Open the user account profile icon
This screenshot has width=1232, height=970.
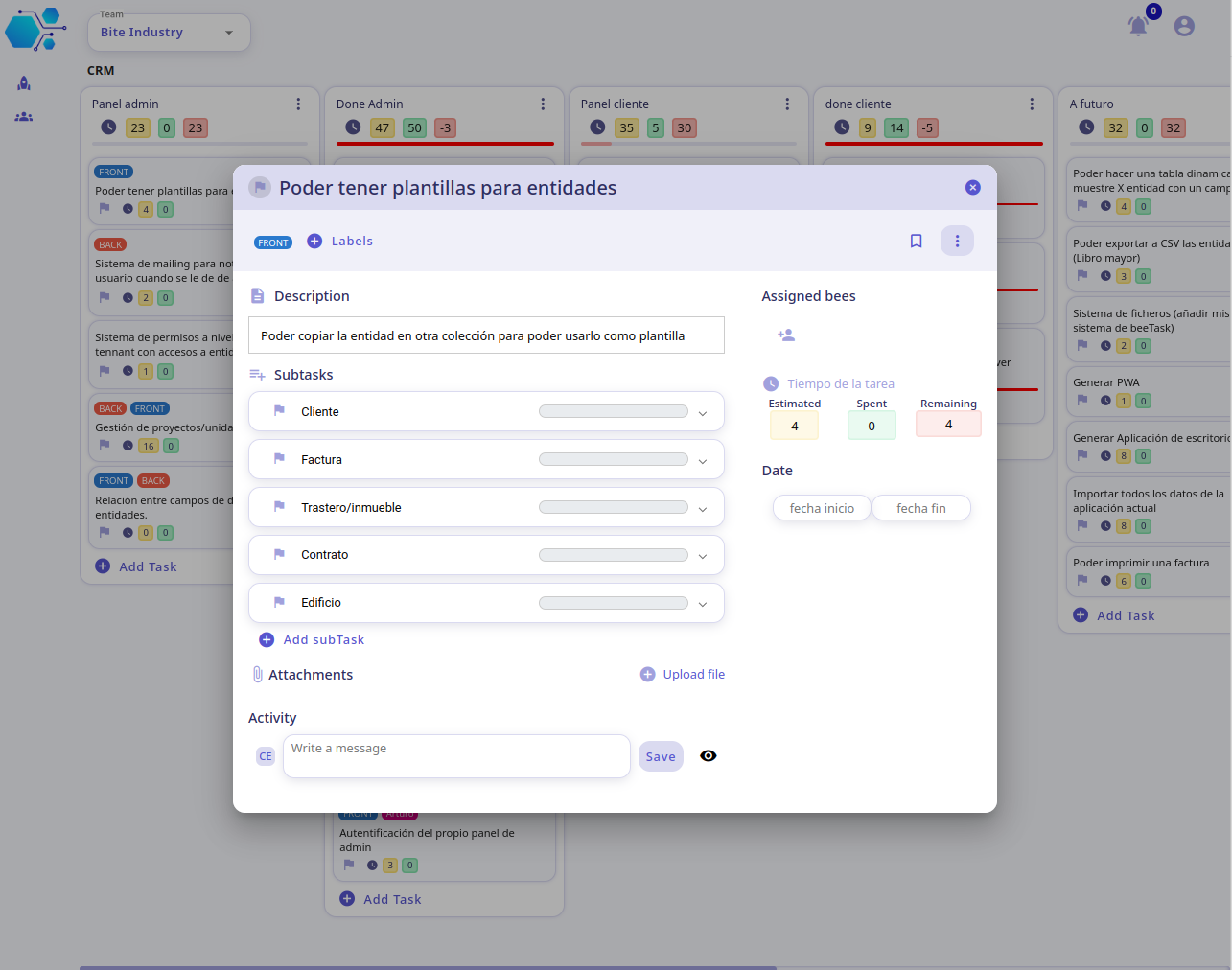click(1184, 26)
